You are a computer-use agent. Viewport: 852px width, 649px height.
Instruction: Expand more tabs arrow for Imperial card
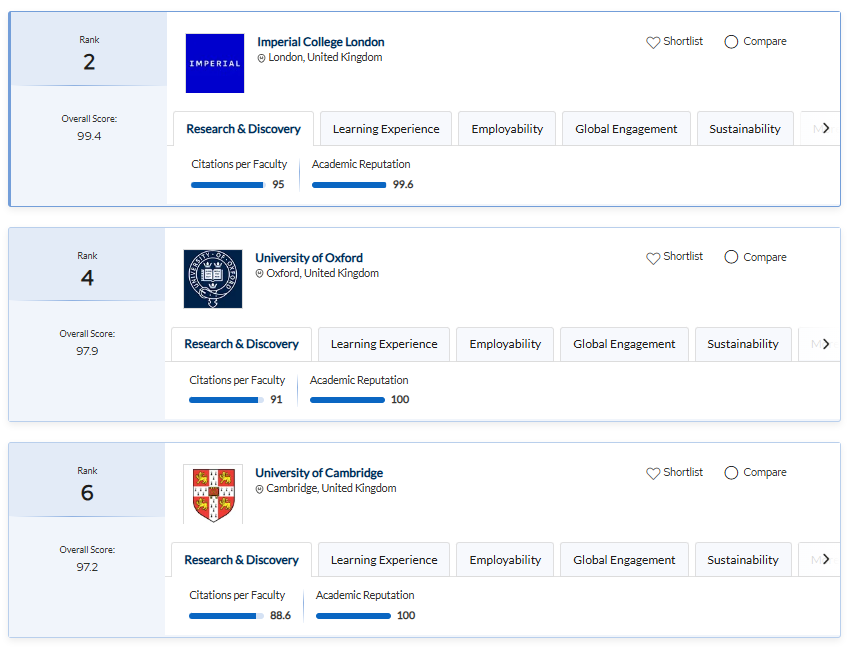(x=826, y=128)
